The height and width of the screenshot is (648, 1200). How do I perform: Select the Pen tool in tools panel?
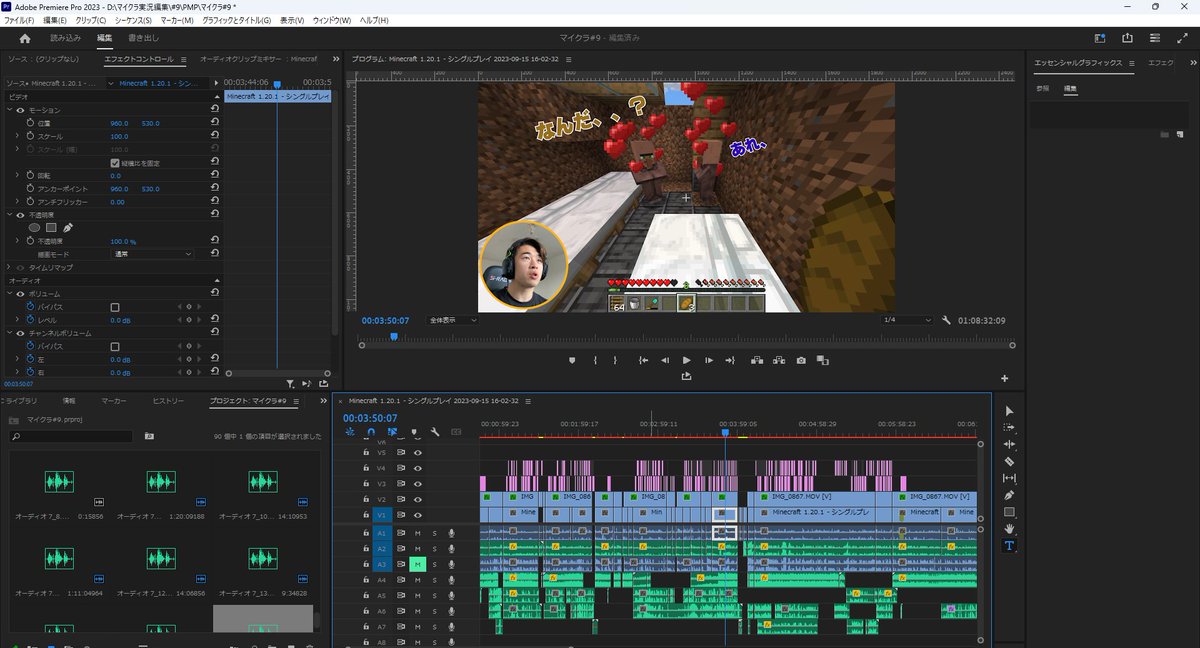point(1009,495)
